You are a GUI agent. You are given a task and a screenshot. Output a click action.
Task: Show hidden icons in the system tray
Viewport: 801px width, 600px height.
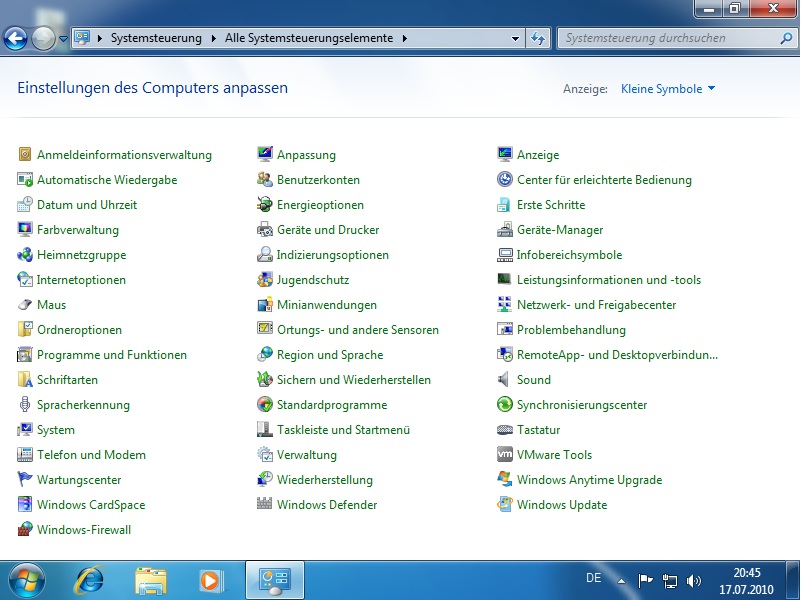point(621,580)
